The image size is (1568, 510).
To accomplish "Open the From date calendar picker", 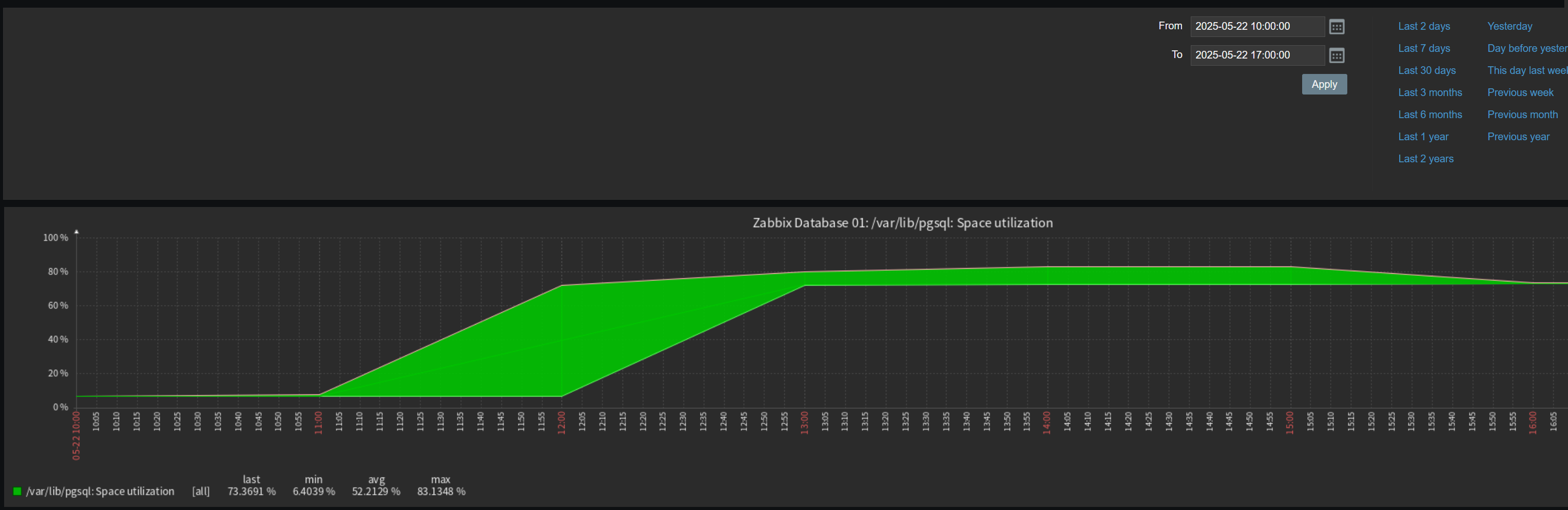I will click(x=1336, y=27).
